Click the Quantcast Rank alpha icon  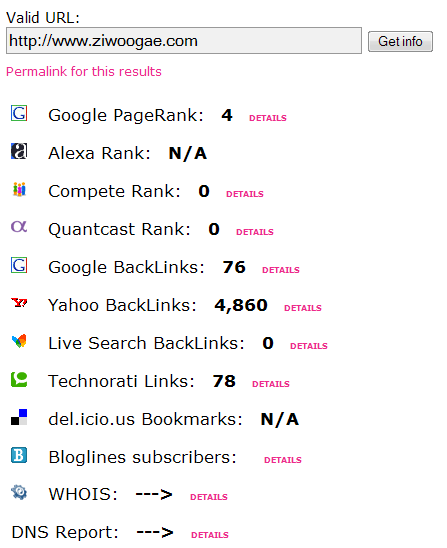[x=19, y=227]
